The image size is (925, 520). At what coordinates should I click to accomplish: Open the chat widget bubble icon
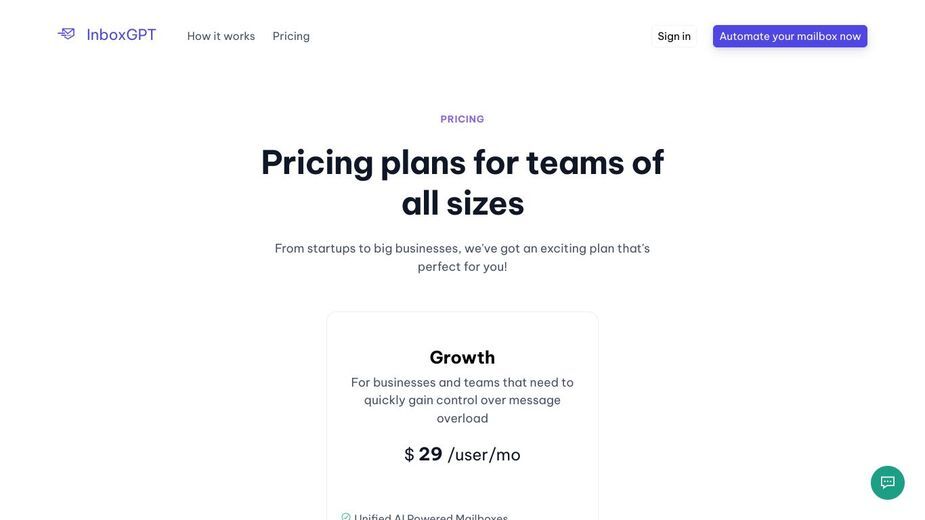tap(887, 482)
